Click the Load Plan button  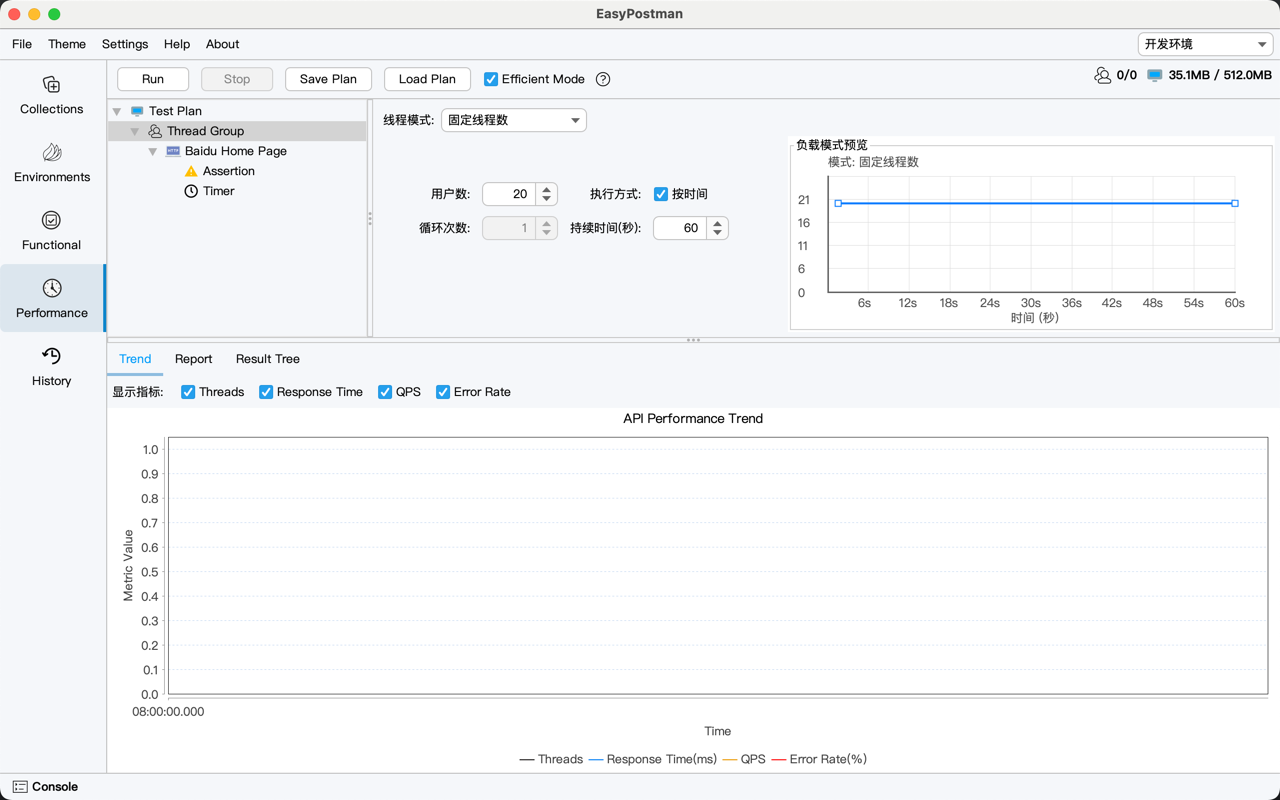(x=427, y=79)
